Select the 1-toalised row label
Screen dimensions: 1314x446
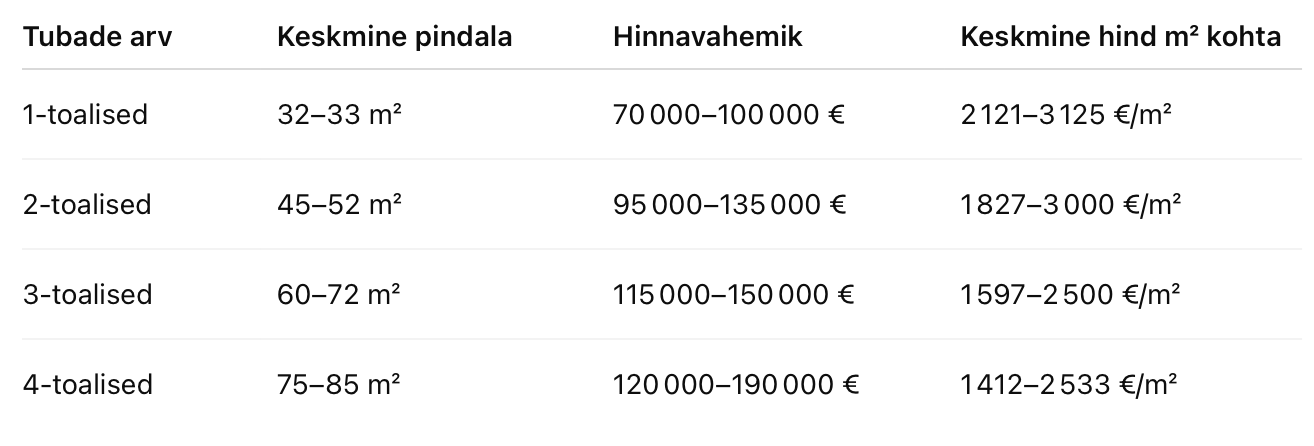[x=85, y=115]
